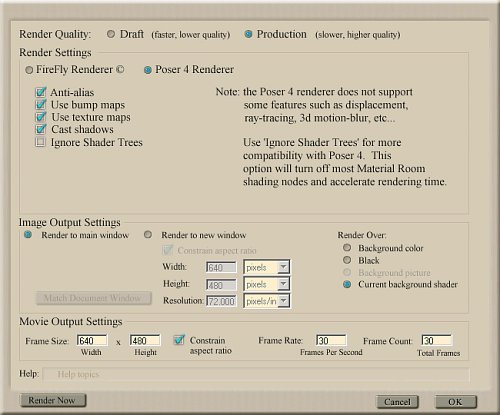This screenshot has width=500, height=415.
Task: Choose Render Over Background color
Action: (347, 248)
